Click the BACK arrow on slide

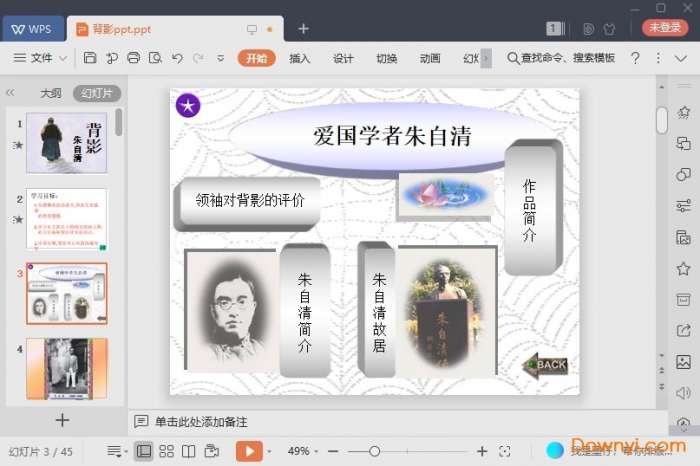pos(545,366)
